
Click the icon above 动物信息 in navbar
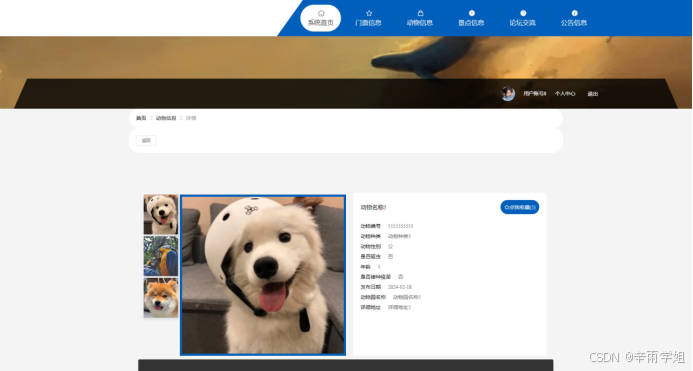420,13
